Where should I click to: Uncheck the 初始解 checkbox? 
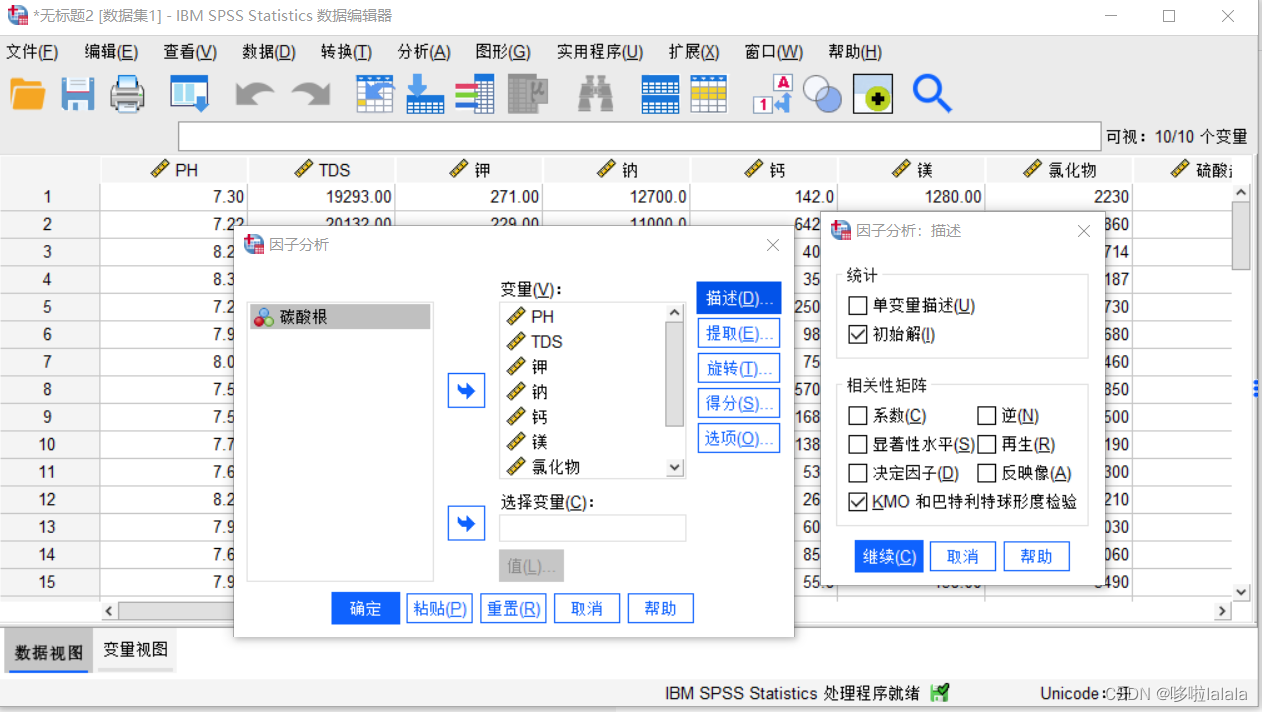click(857, 334)
